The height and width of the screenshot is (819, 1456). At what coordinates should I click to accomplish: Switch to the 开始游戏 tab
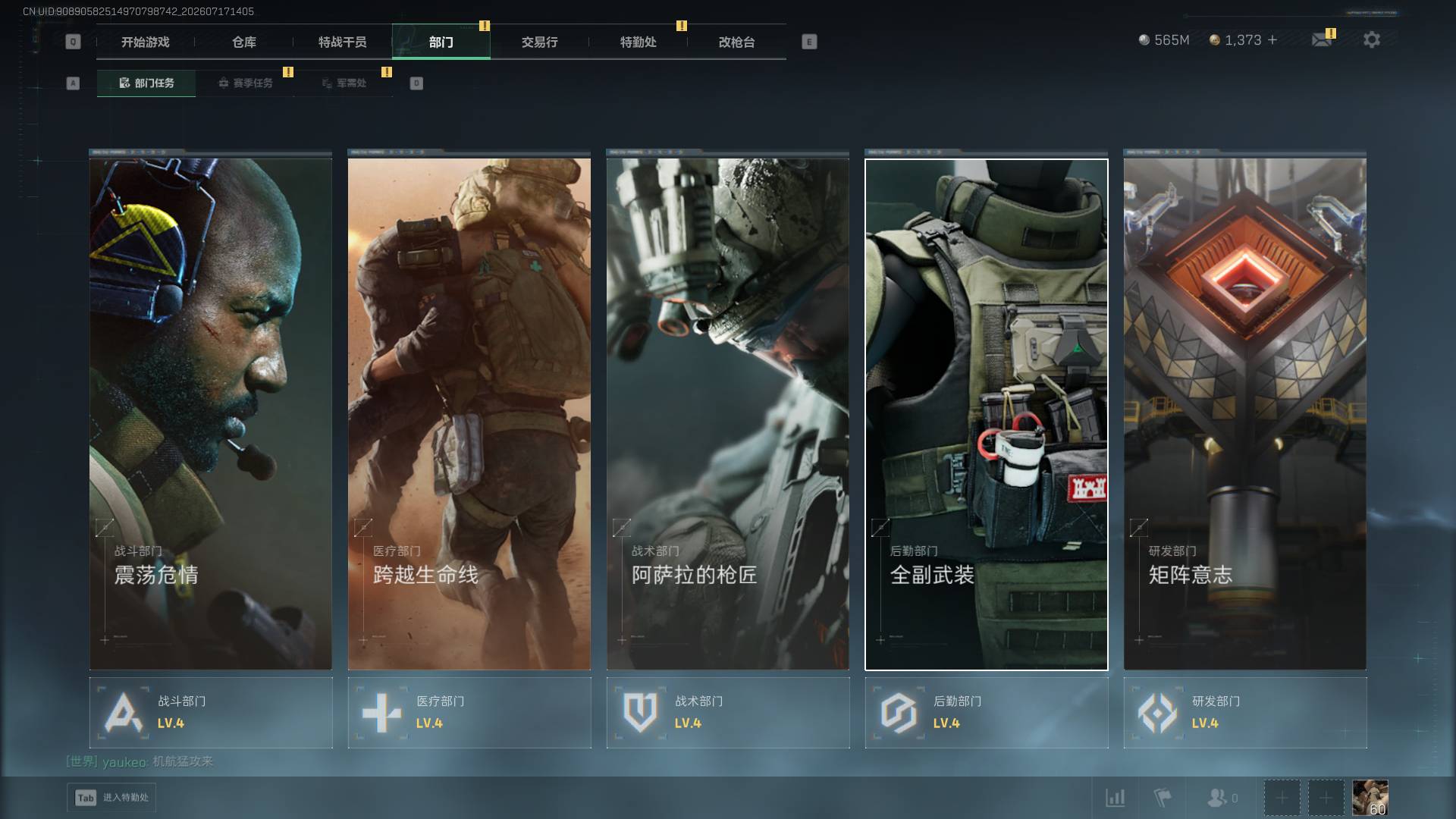tap(146, 42)
